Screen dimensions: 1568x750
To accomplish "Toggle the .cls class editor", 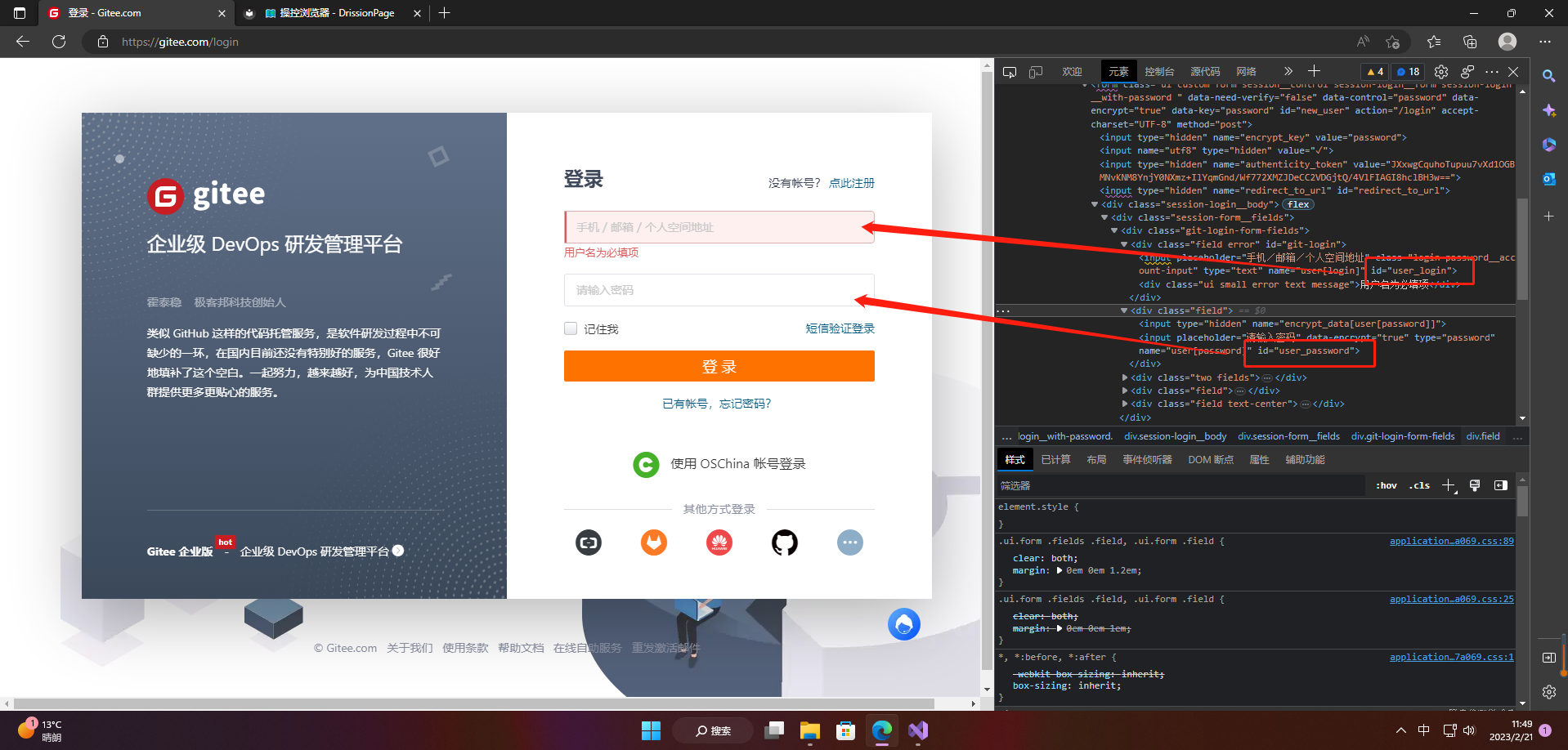I will pyautogui.click(x=1419, y=484).
